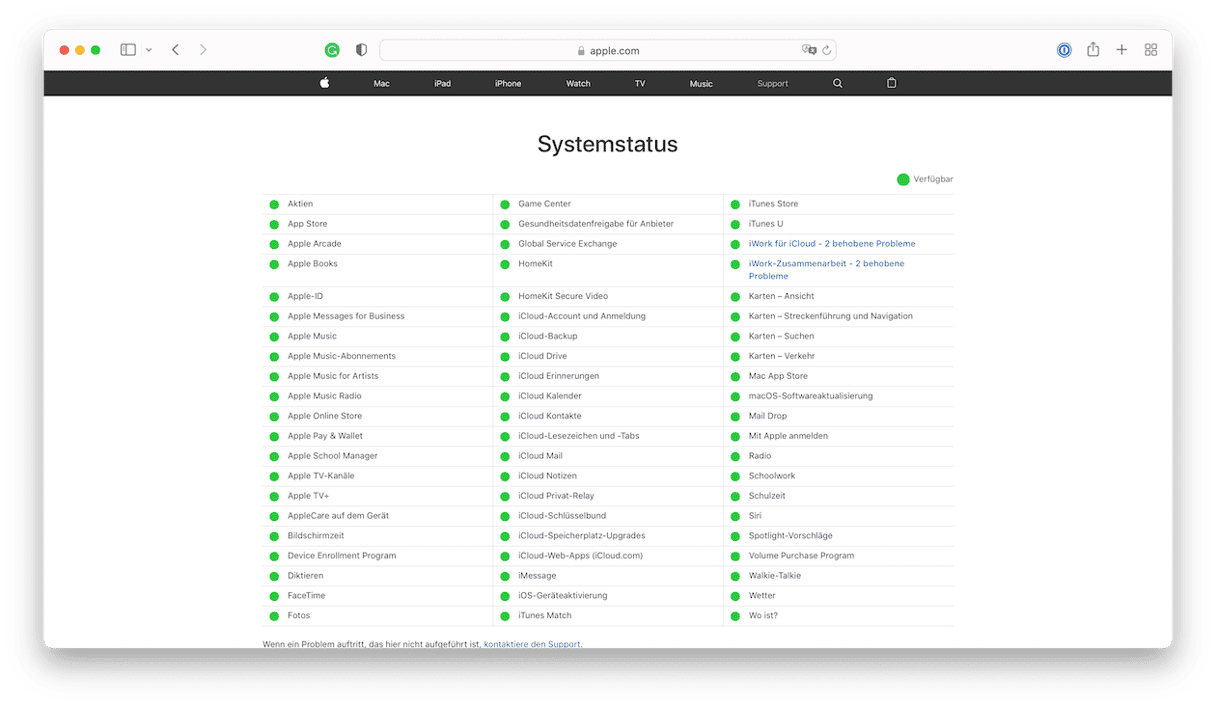Click the status dot next to HomeKit
The width and height of the screenshot is (1216, 706).
pos(505,264)
